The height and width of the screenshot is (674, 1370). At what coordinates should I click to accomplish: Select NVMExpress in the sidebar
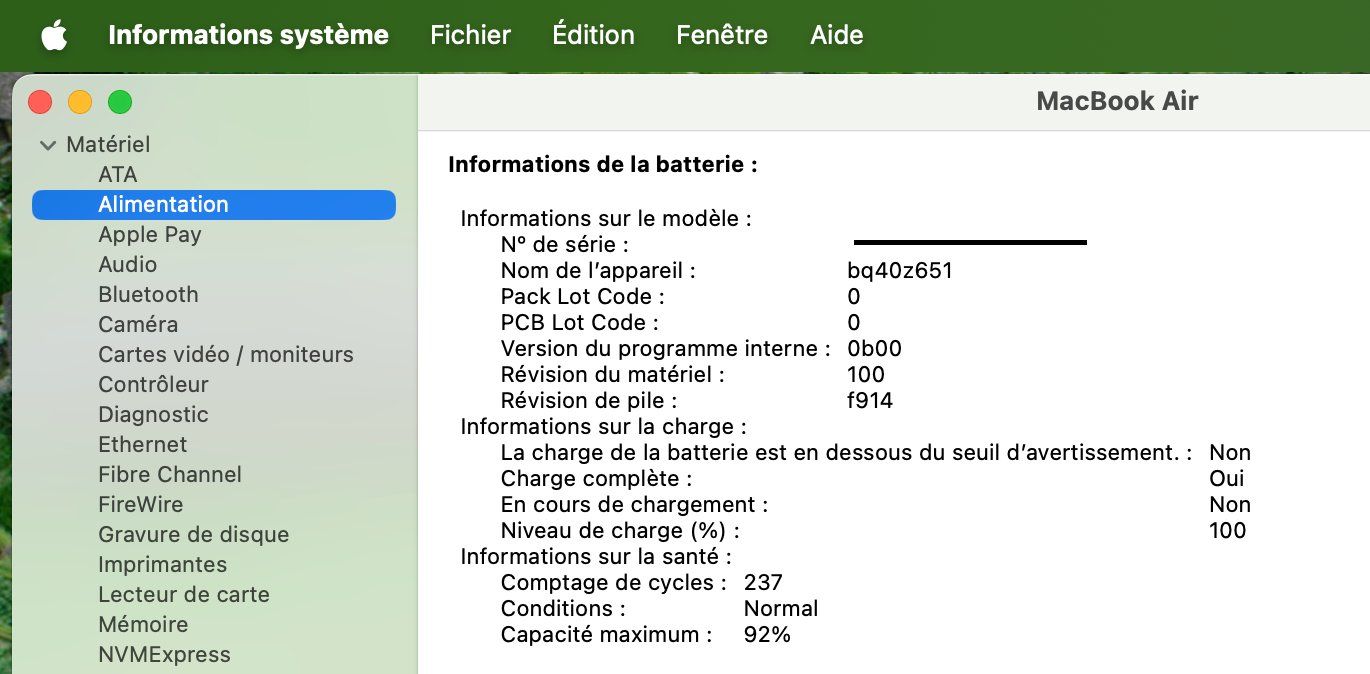(x=164, y=655)
